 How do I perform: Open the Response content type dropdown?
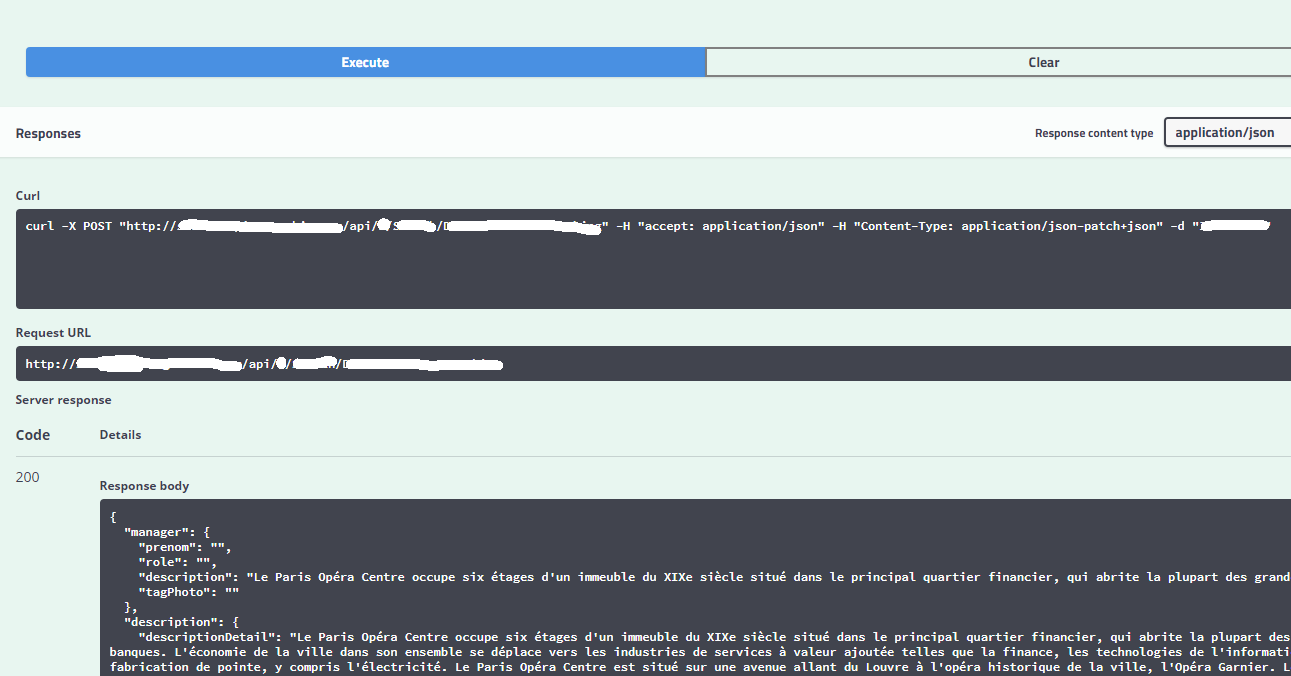pyautogui.click(x=1227, y=132)
